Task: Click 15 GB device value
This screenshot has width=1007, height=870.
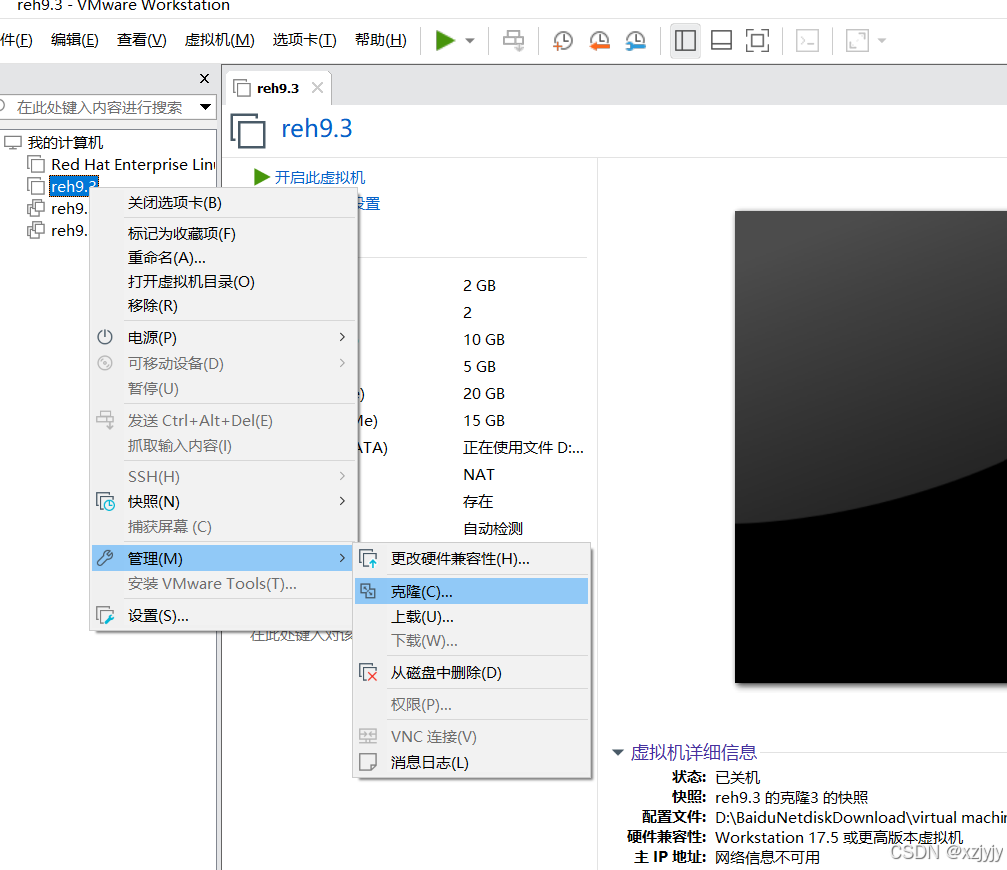Action: pyautogui.click(x=484, y=421)
